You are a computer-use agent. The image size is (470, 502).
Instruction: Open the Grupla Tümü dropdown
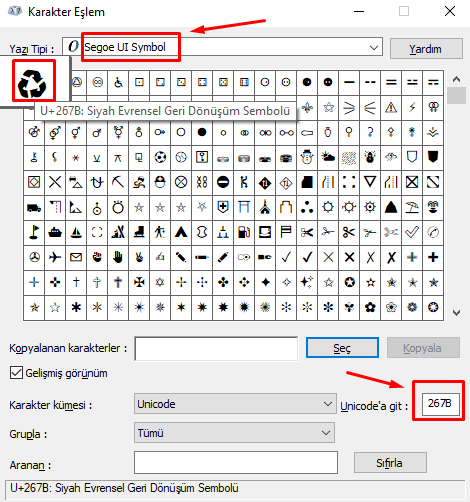tap(234, 433)
